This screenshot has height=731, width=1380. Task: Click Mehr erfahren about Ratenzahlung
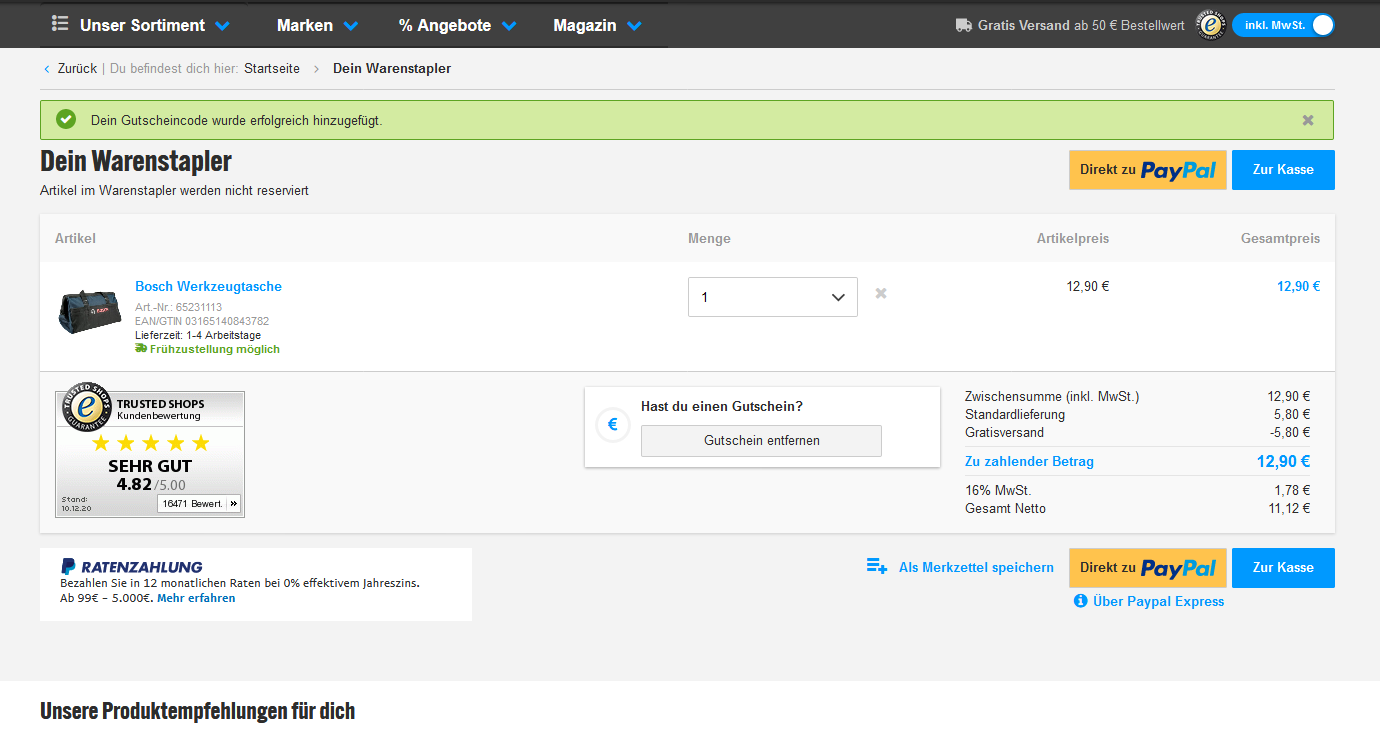196,598
